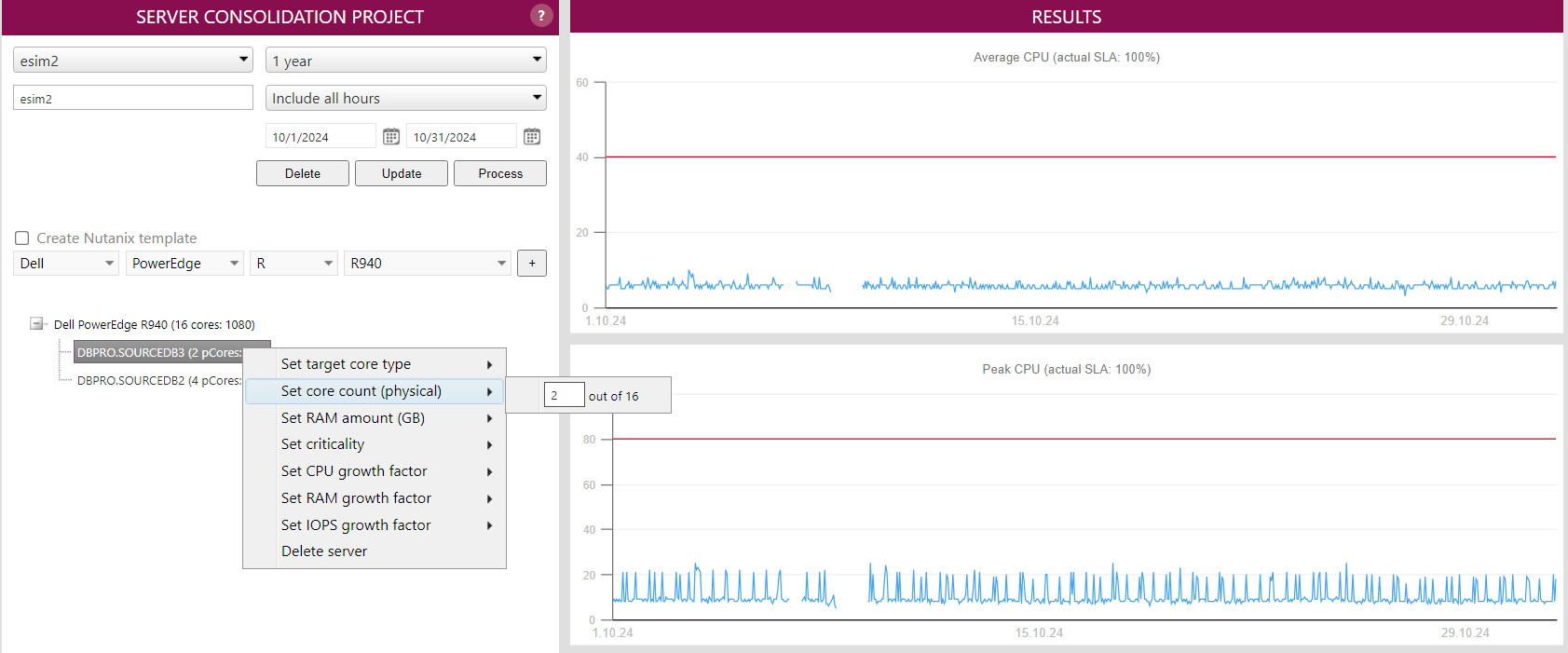
Task: Enable Create Nutanix template checkbox
Action: point(22,238)
